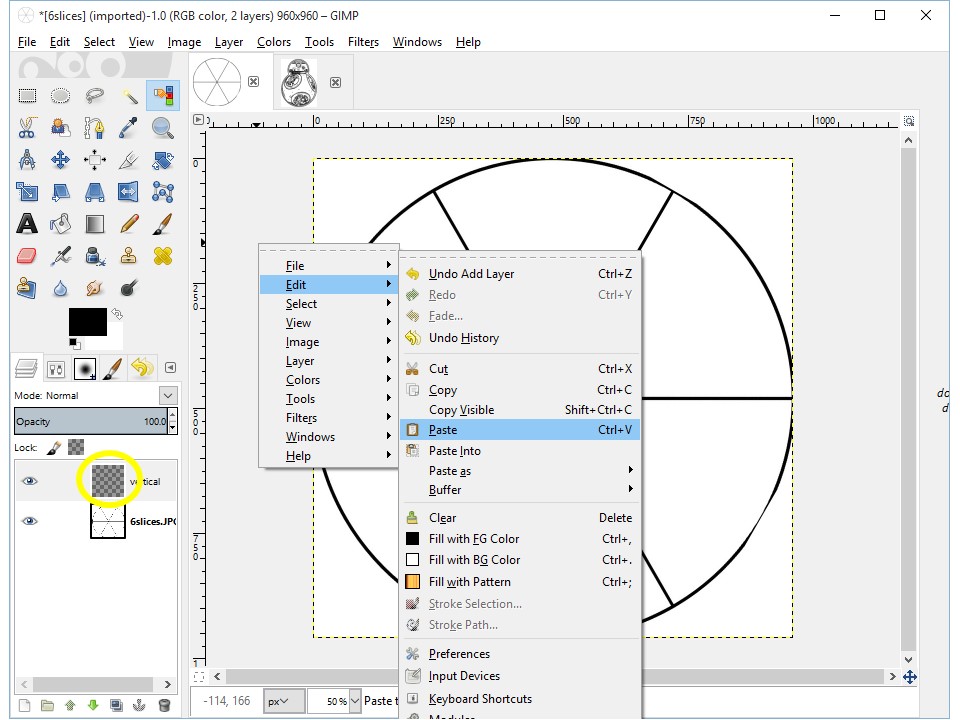Choose Copy Visible from the Edit submenu
This screenshot has width=960, height=720.
520,410
